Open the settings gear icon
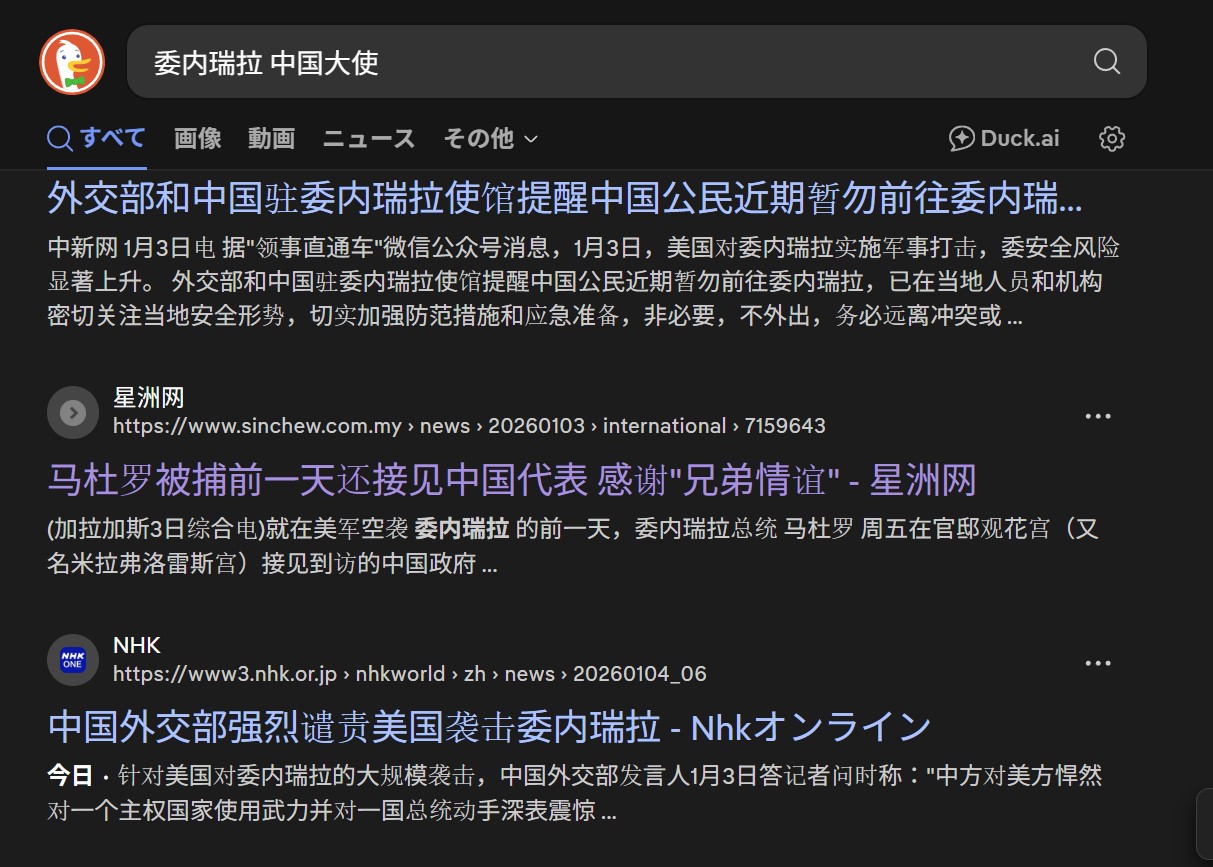The image size is (1213, 867). (1111, 139)
